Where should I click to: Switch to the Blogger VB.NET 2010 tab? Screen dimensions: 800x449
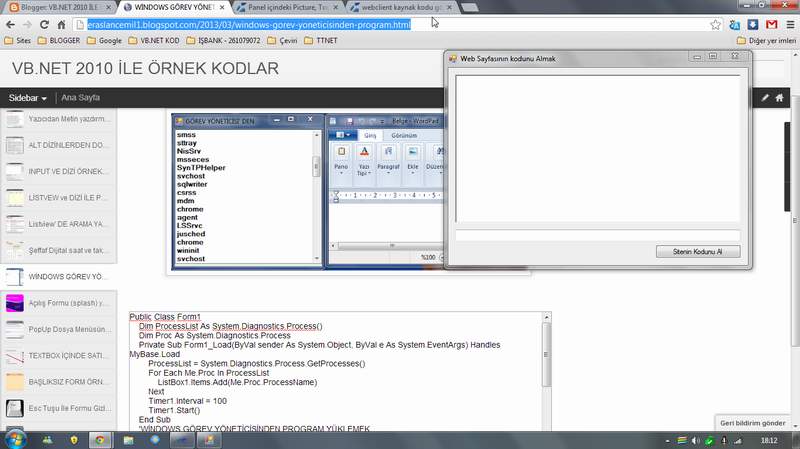tap(60, 7)
